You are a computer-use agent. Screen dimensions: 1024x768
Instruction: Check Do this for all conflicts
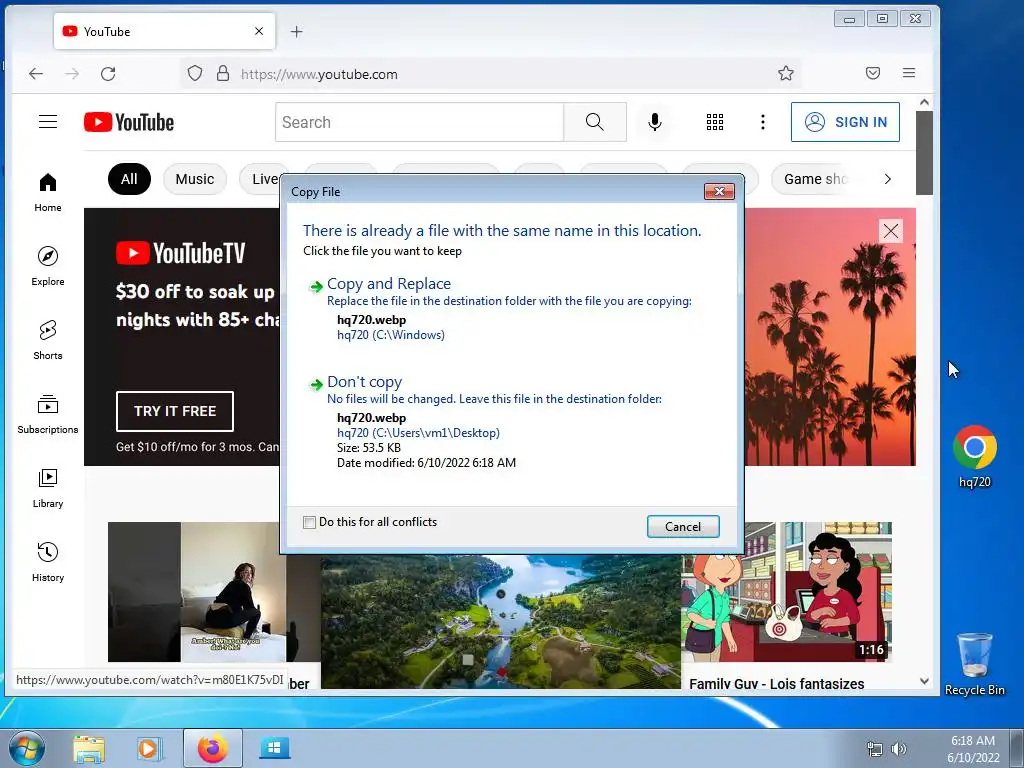[x=309, y=522]
